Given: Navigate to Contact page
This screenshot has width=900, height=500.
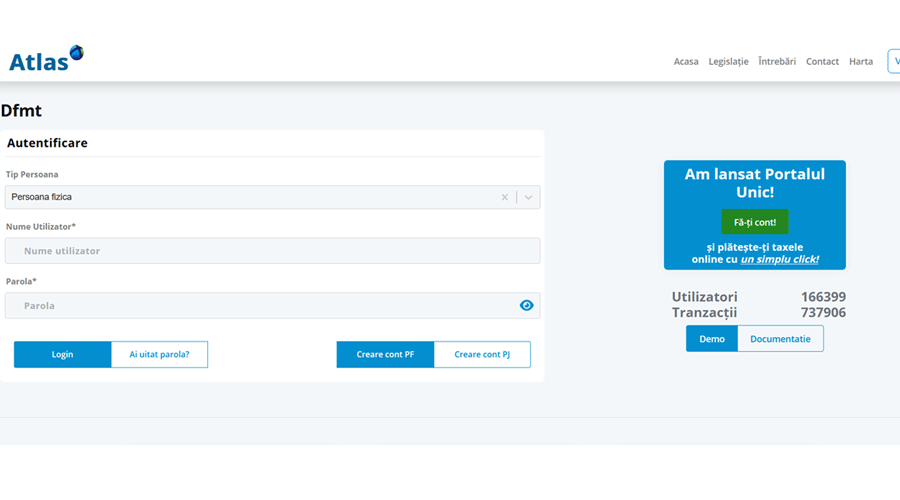Looking at the screenshot, I should click(822, 62).
